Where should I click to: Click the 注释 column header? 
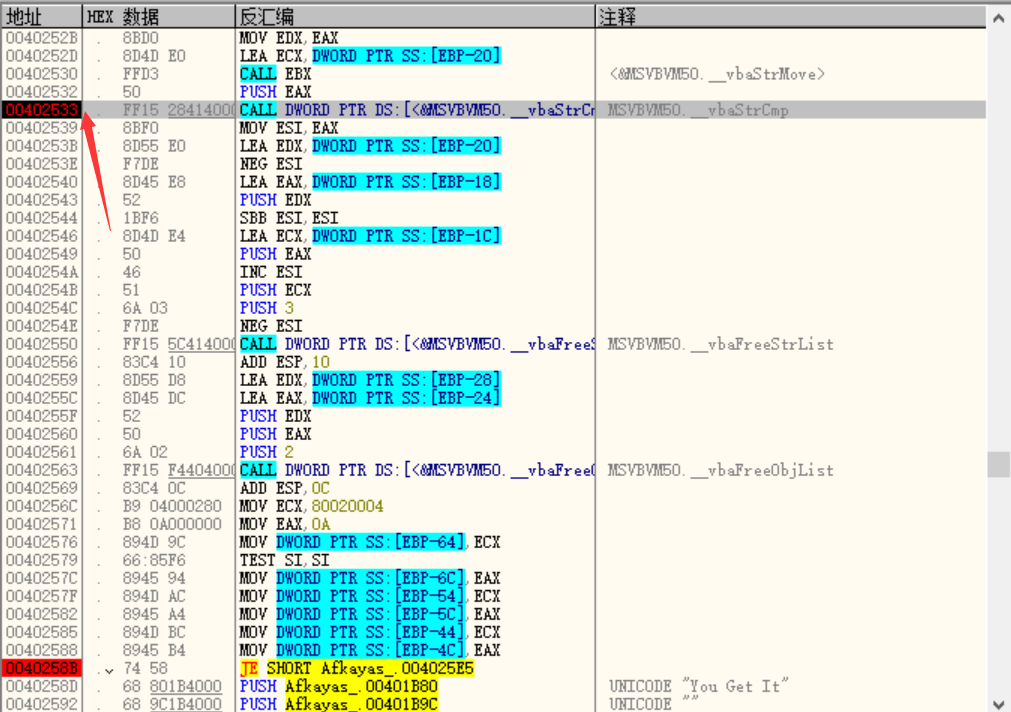pos(791,17)
